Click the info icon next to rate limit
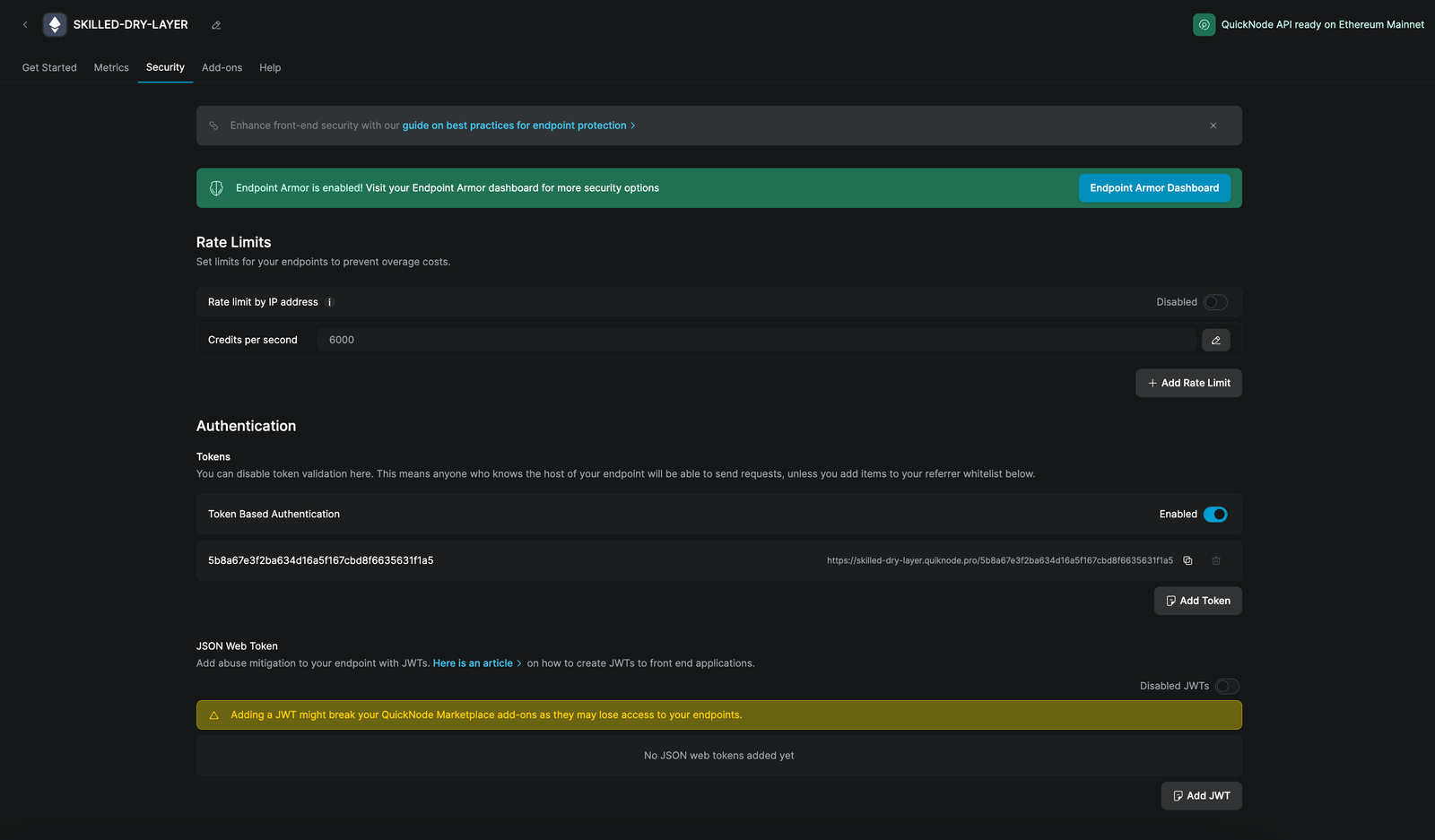The height and width of the screenshot is (840, 1435). (329, 302)
